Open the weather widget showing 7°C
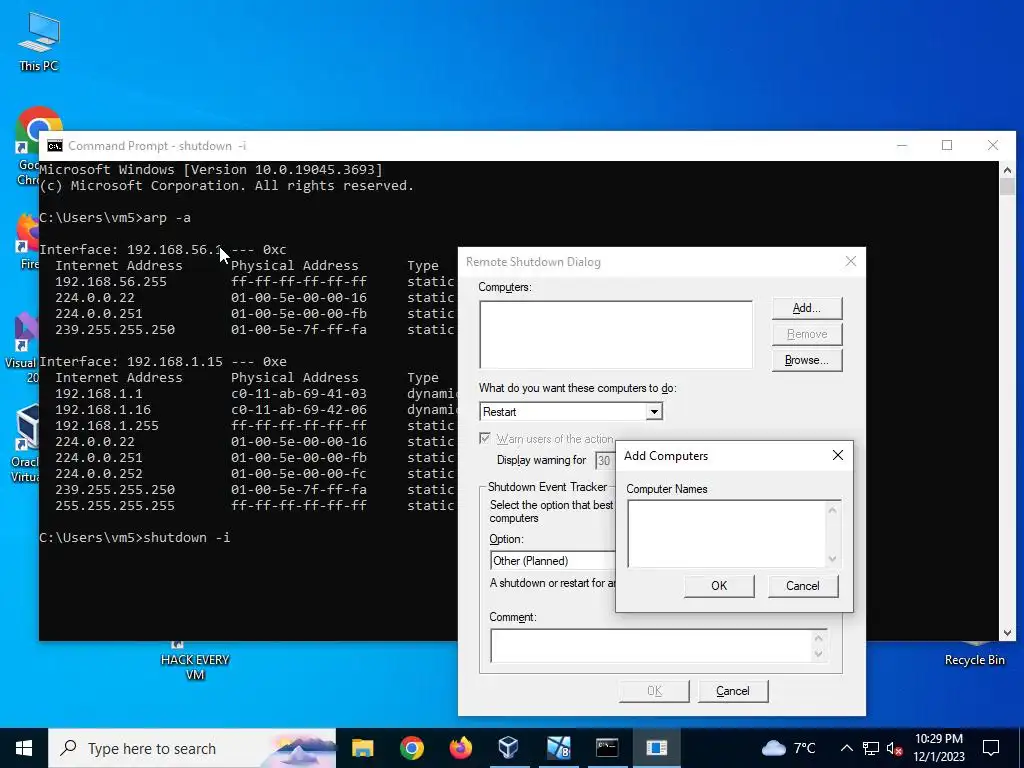1024x768 pixels. pos(789,748)
